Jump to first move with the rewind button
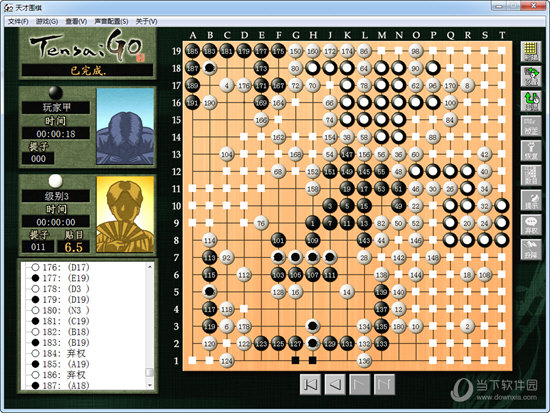The image size is (550, 413). (x=310, y=385)
